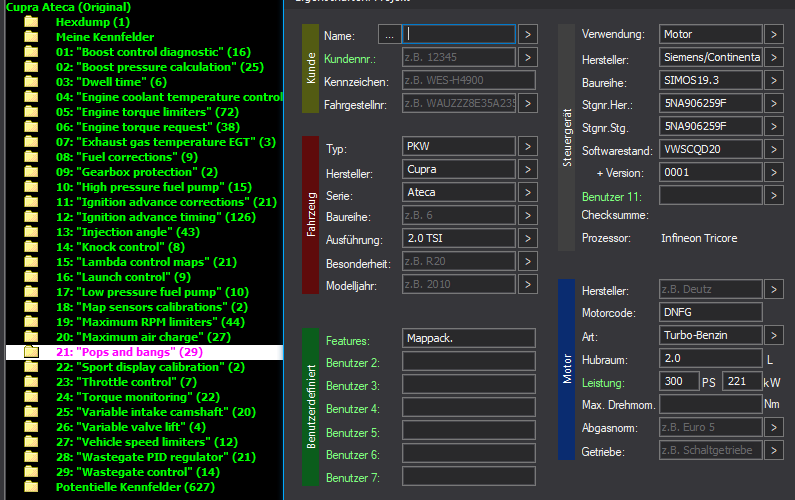Viewport: 795px width, 500px height.
Task: Select 15 Lambda control maps (21) entry
Action: 146,262
